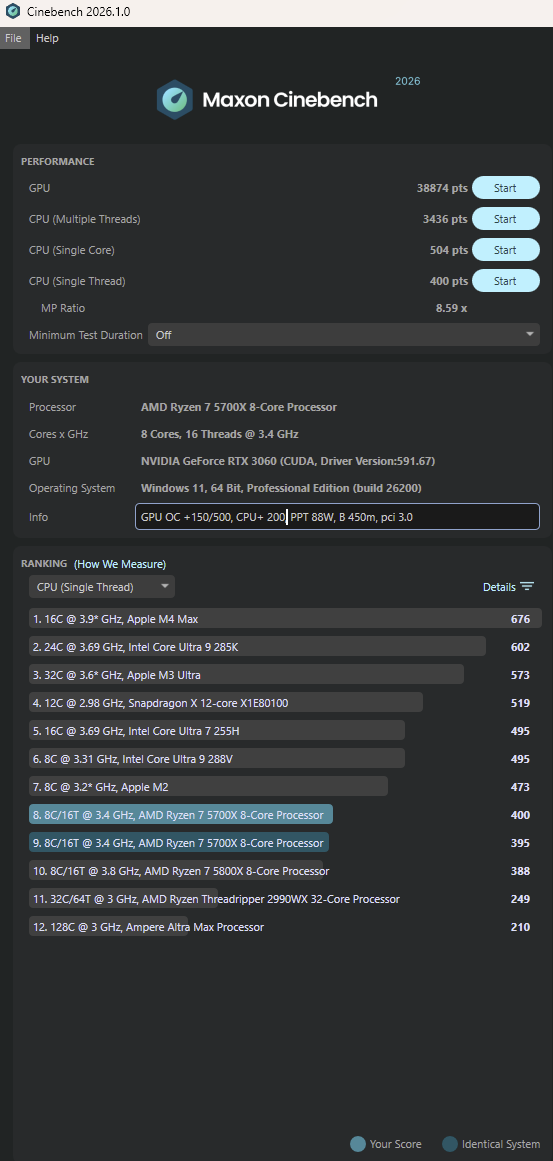This screenshot has width=553, height=1161.
Task: Click the Your Score legend dot
Action: (x=358, y=1144)
